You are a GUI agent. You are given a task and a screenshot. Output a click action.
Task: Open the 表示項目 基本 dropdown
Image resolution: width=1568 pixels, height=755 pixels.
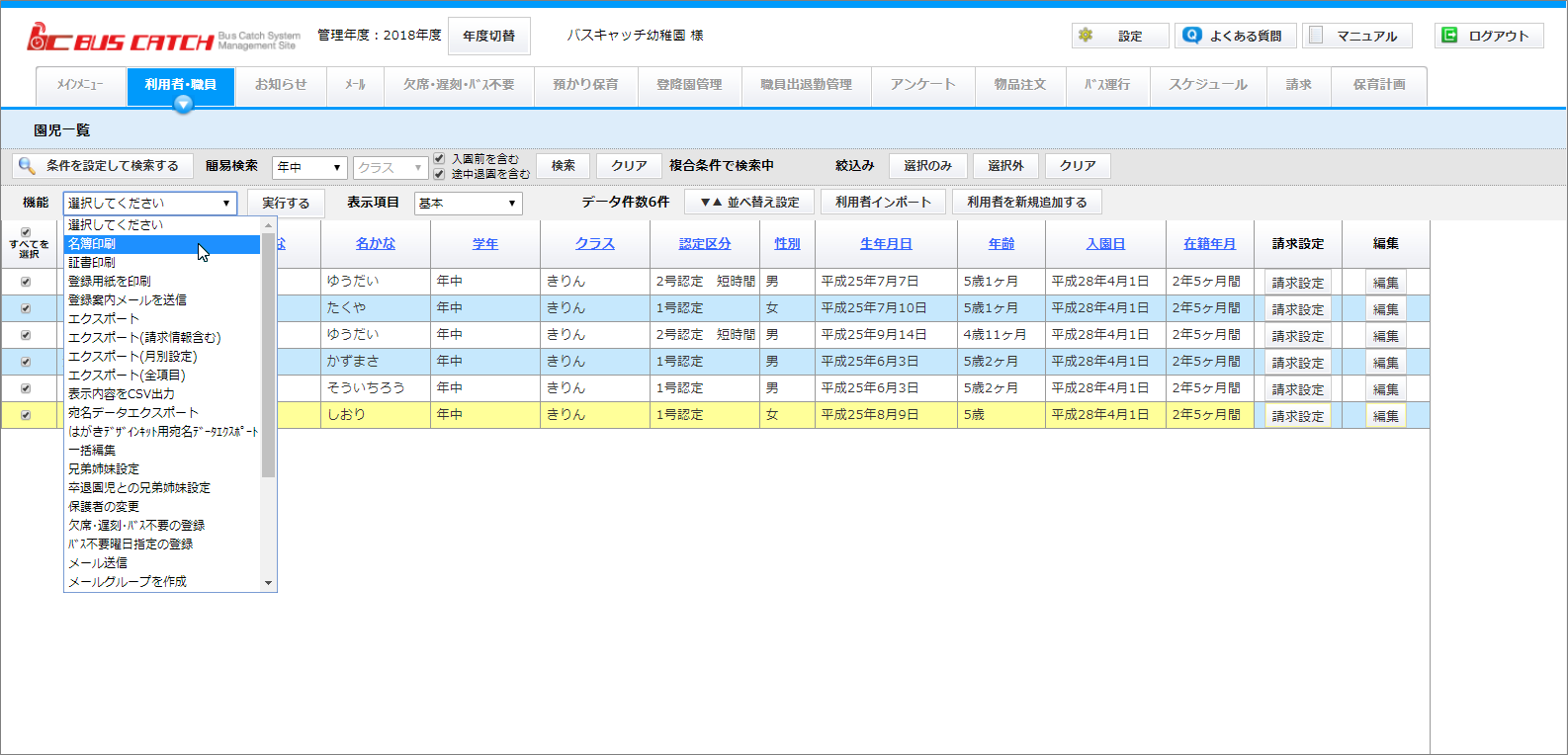coord(468,203)
